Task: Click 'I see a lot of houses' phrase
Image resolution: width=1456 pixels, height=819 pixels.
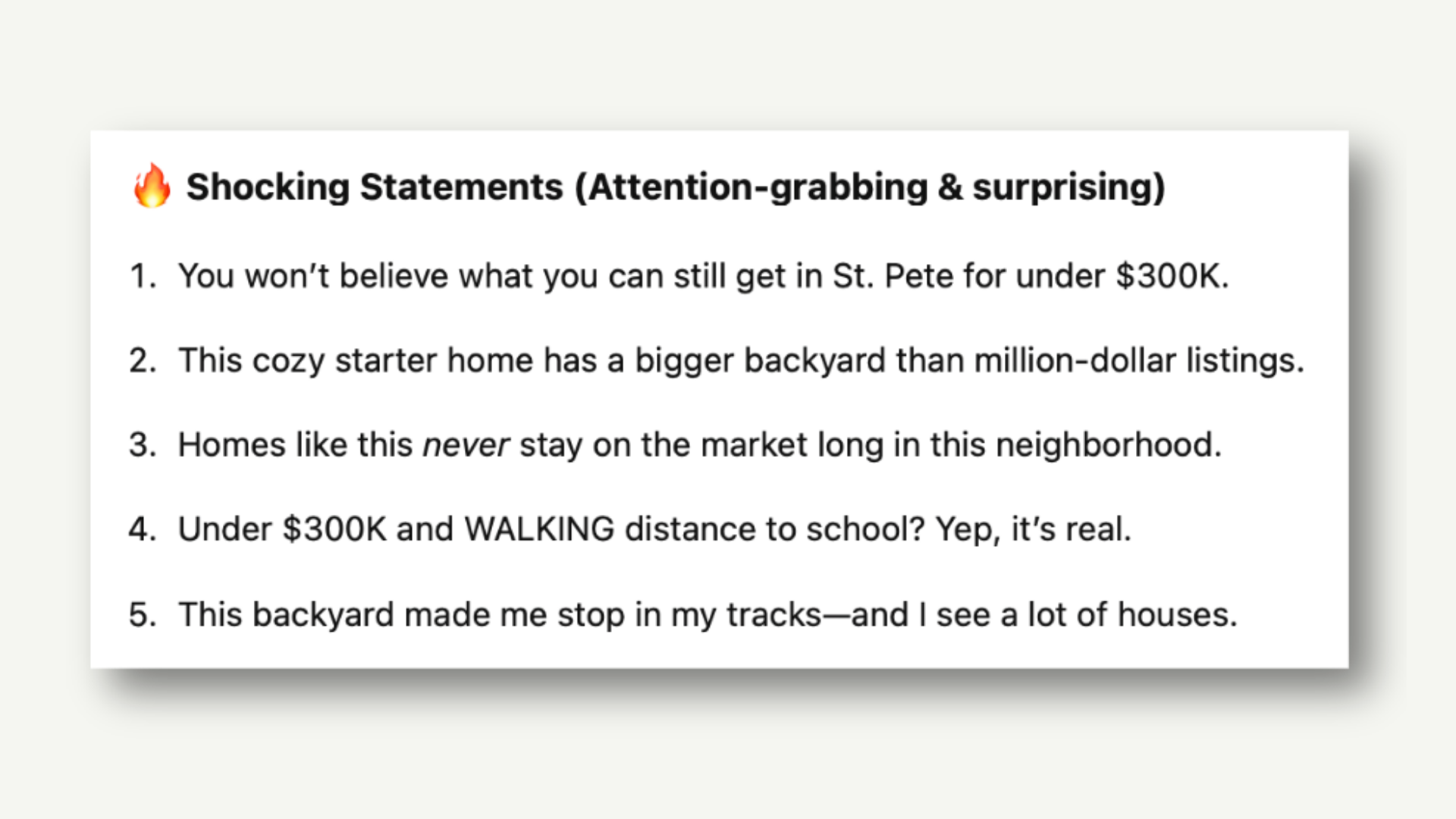Action: 1077,614
